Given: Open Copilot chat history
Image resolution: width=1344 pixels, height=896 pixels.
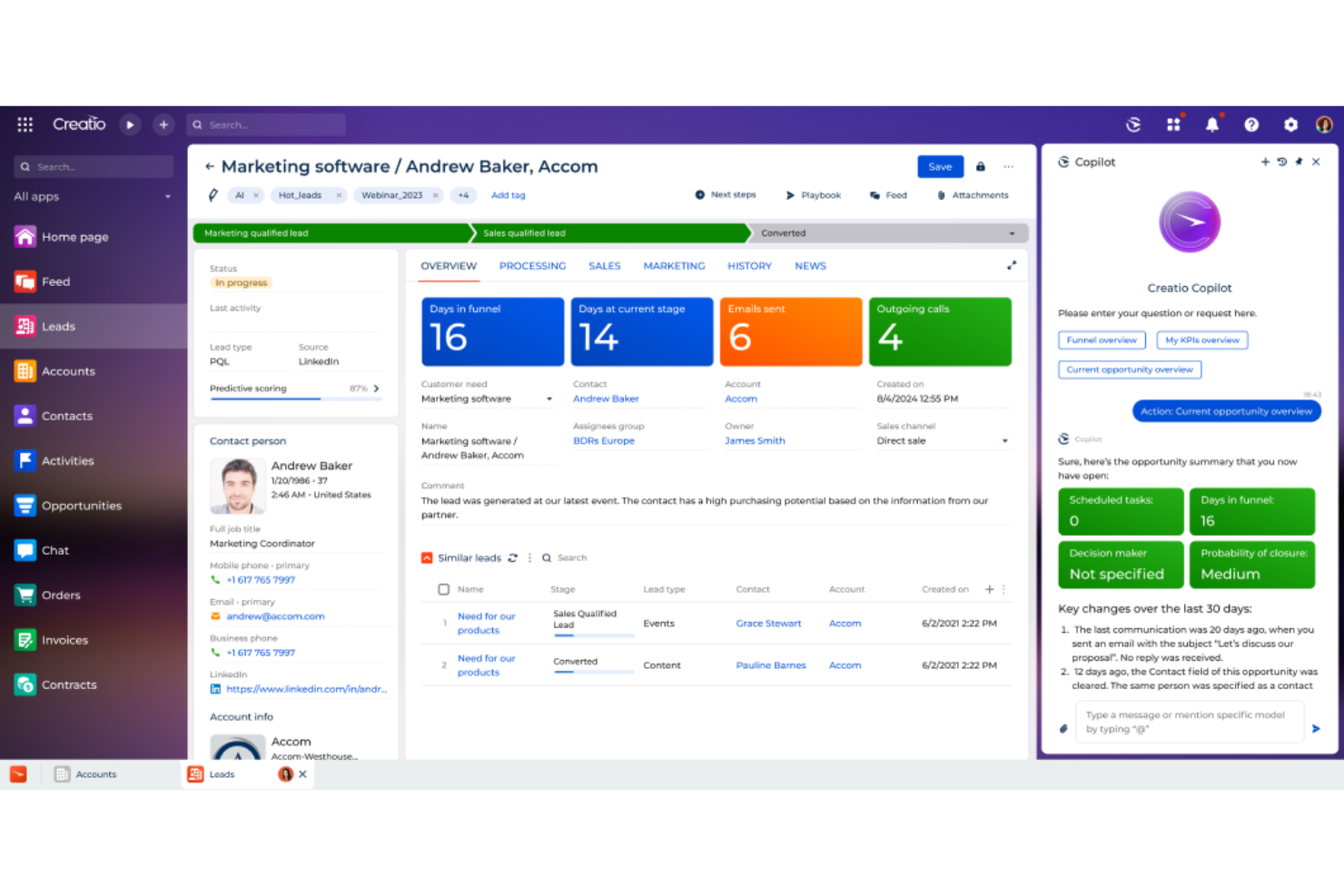Looking at the screenshot, I should [1281, 162].
